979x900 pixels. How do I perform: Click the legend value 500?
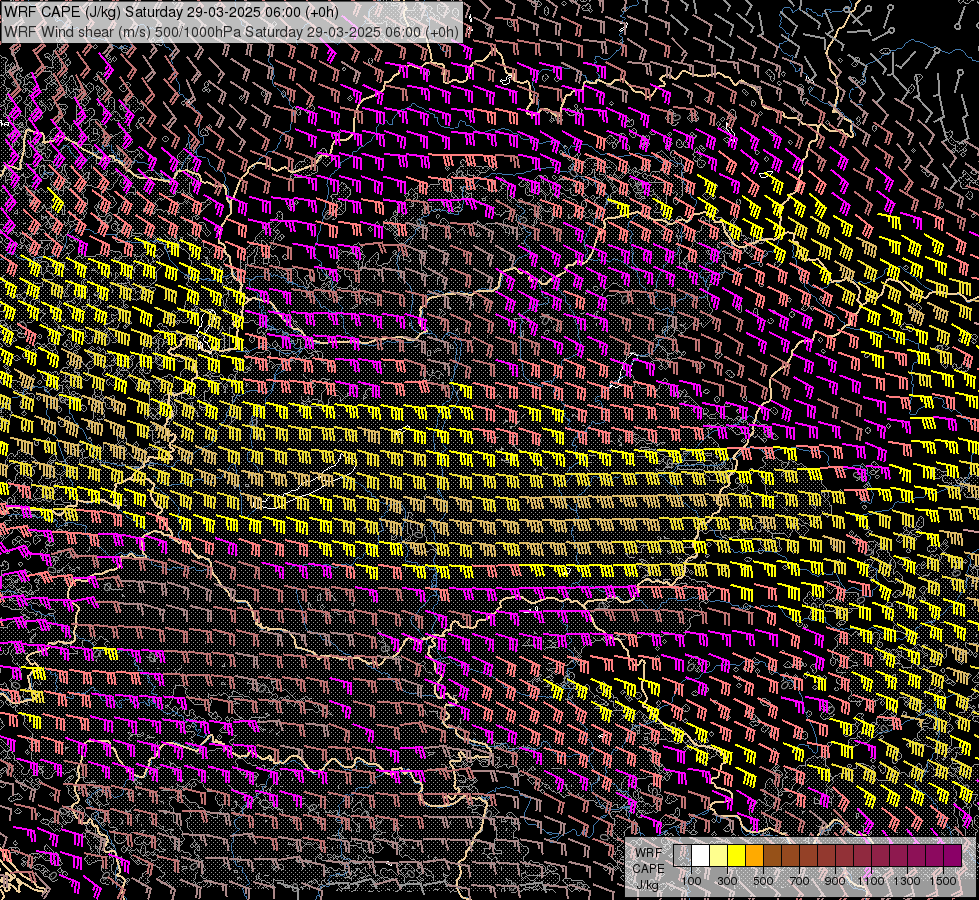point(763,881)
